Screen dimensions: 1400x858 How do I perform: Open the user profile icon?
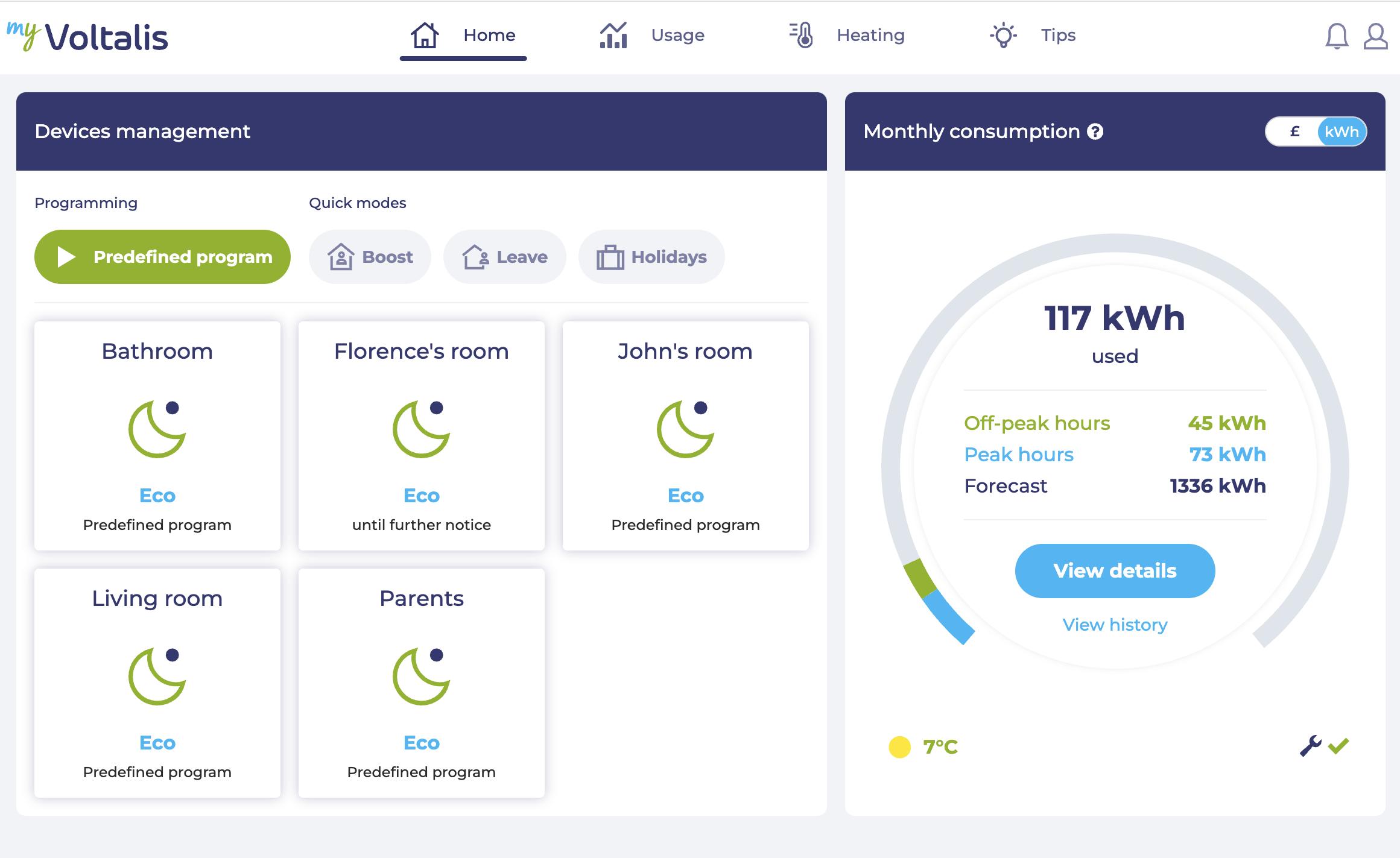1375,36
